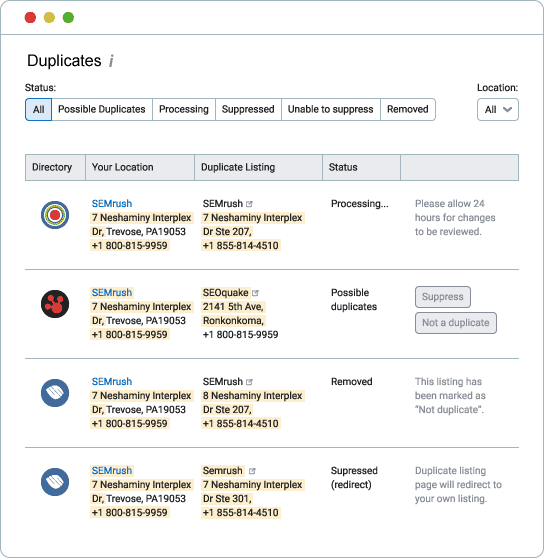The width and height of the screenshot is (544, 558).
Task: Click the red close window button
Action: (x=30, y=17)
